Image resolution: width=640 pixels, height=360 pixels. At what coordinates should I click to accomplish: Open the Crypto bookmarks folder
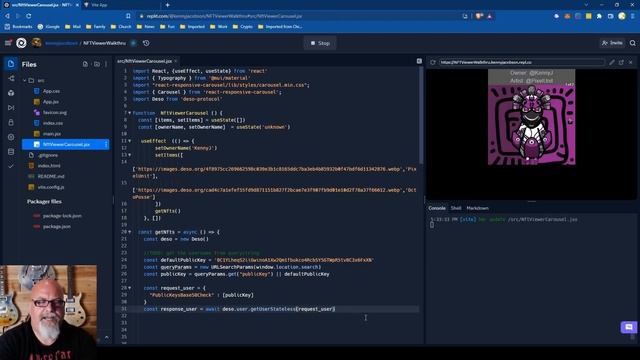coord(243,27)
